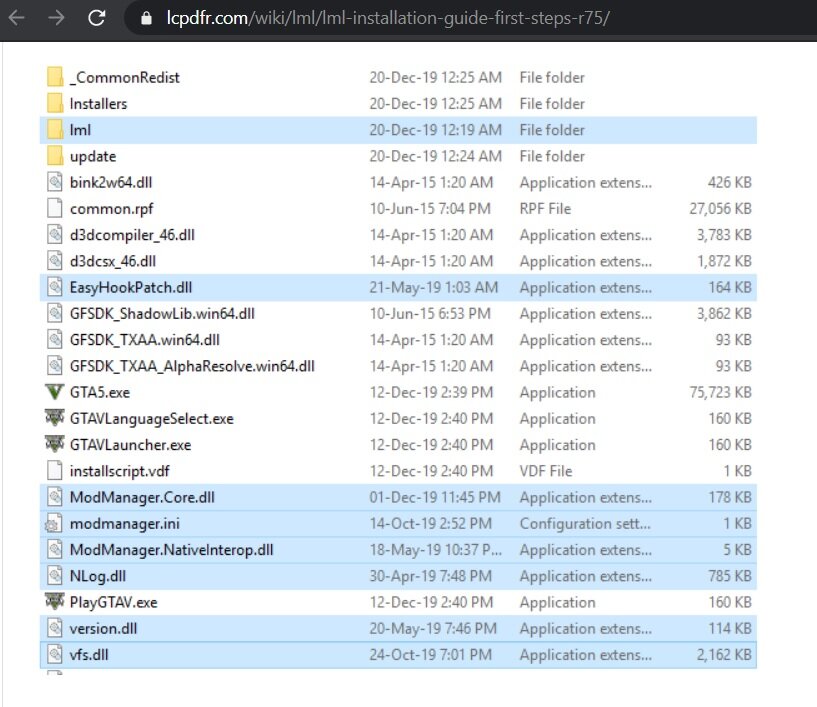Click the GFSDK_TXAA_AlphaResolve.win64.dll file icon
This screenshot has width=817, height=707.
coord(55,366)
